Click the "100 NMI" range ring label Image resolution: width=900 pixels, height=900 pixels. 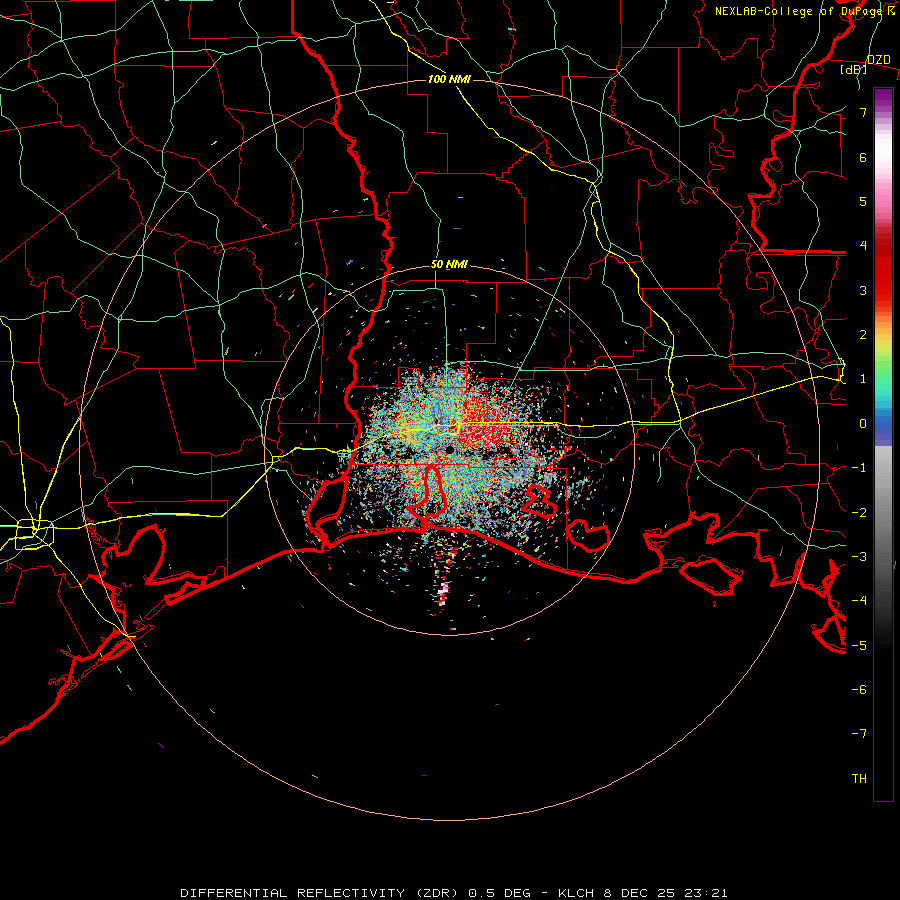point(449,79)
